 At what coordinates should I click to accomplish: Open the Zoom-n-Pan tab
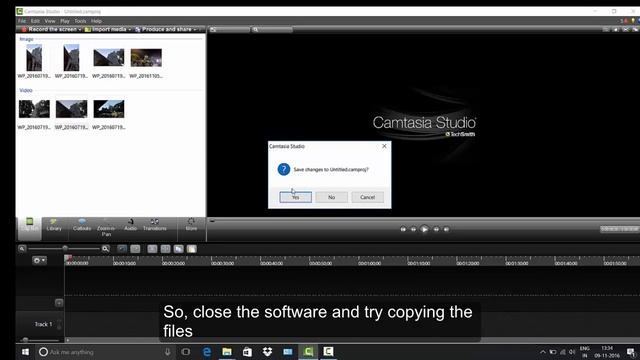tap(106, 227)
